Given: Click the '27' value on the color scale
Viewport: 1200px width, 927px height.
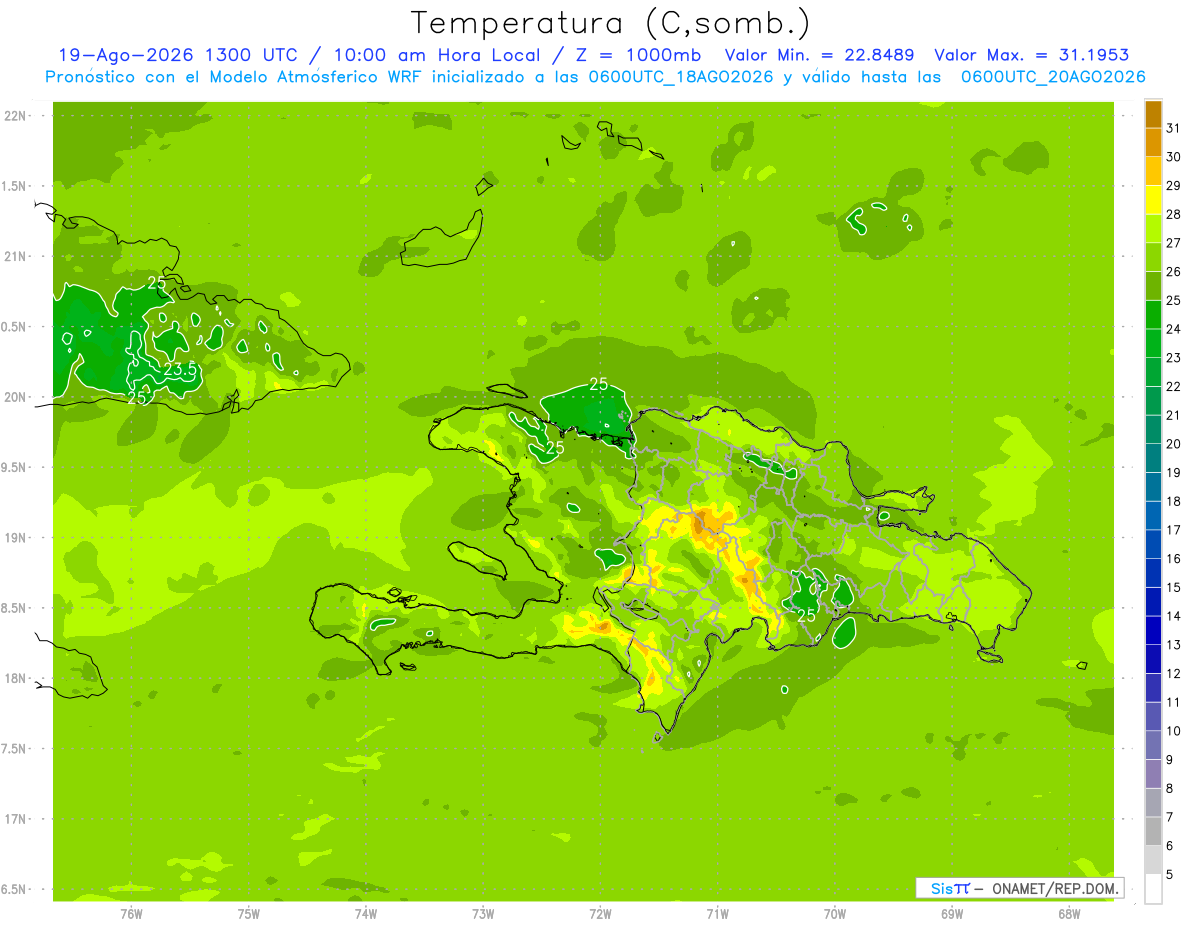Looking at the screenshot, I should click(1174, 243).
